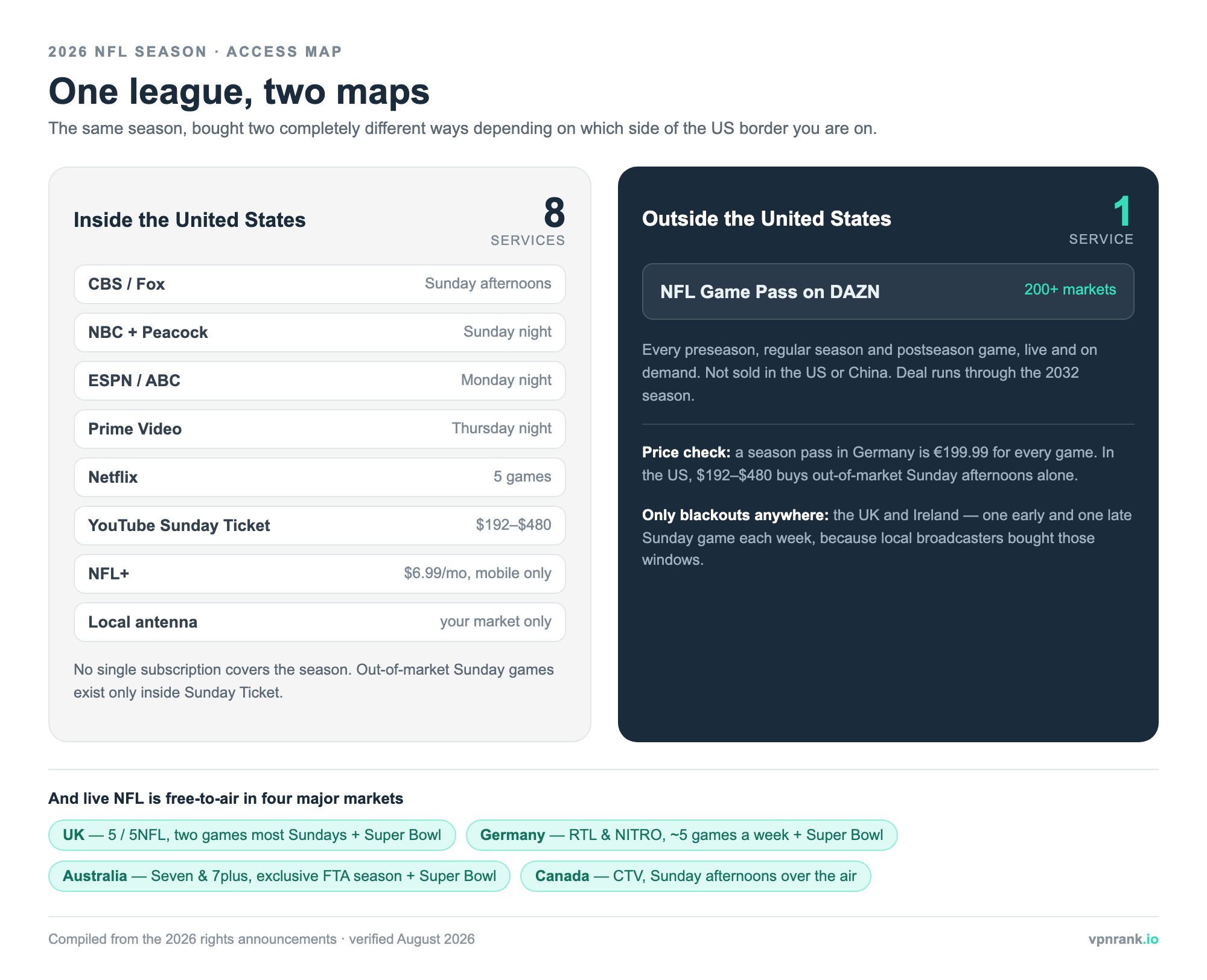The width and height of the screenshot is (1207, 980).
Task: Open the vpnrank.io link
Action: tap(1123, 940)
